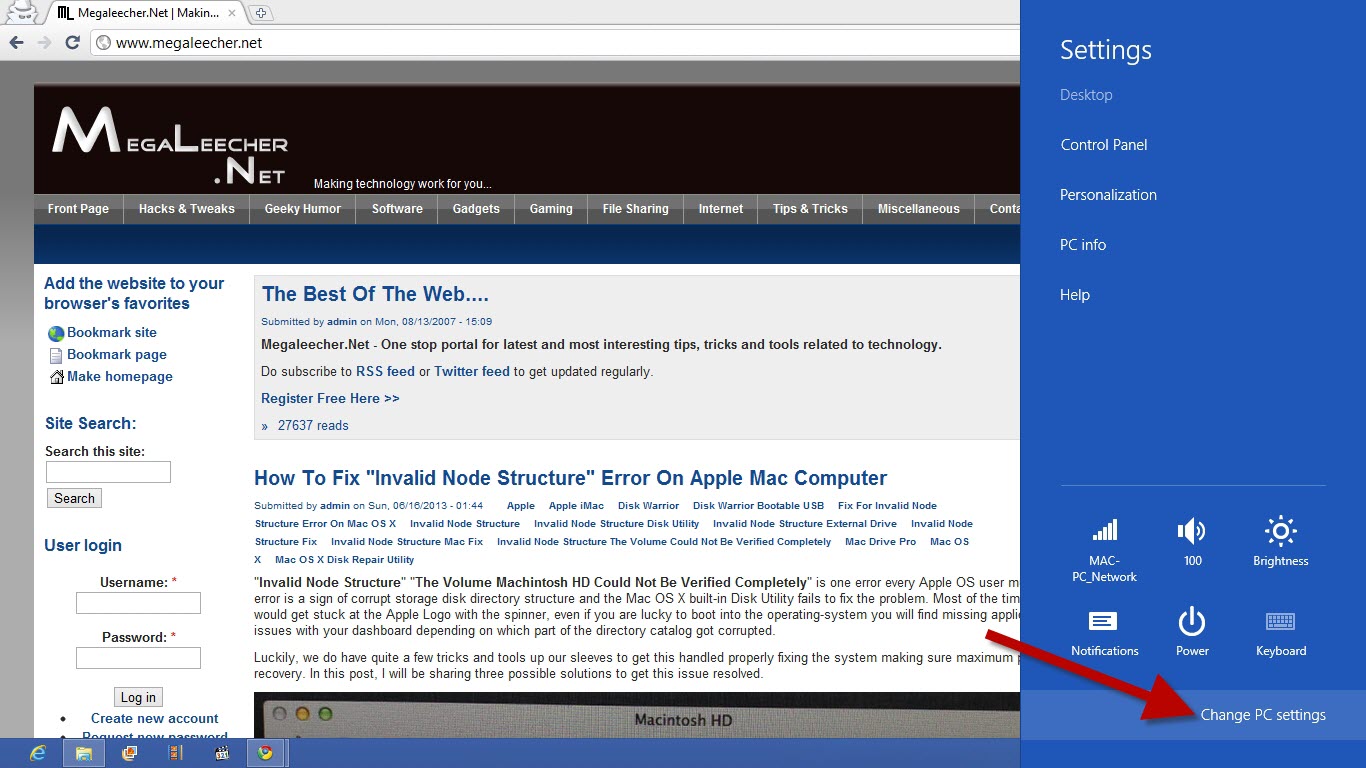1366x768 pixels.
Task: Click the Twitter feed link
Action: click(472, 371)
